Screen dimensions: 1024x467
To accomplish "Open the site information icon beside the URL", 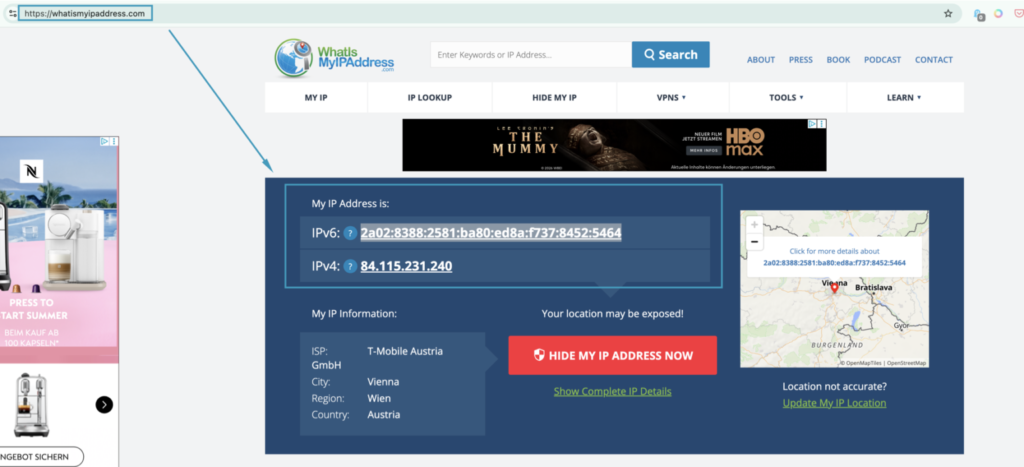I will click(x=12, y=13).
